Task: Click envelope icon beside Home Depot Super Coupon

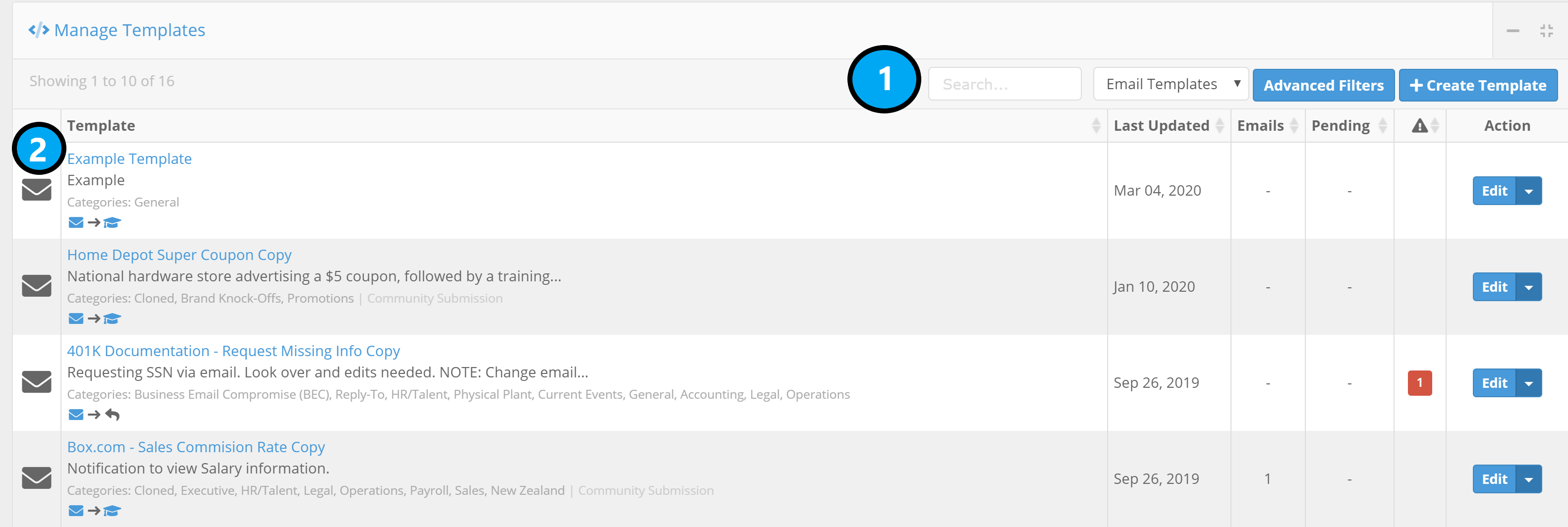Action: tap(37, 285)
